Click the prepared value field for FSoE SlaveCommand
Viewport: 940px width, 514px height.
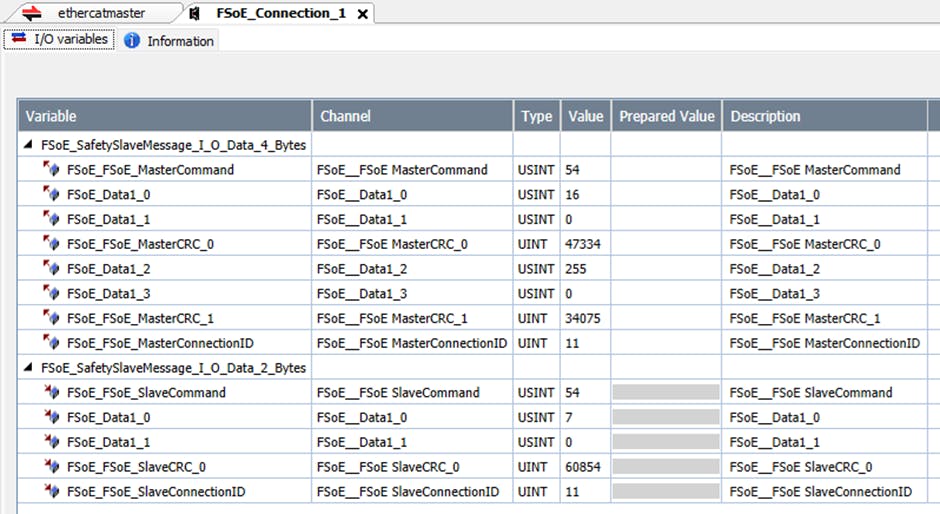click(x=666, y=393)
